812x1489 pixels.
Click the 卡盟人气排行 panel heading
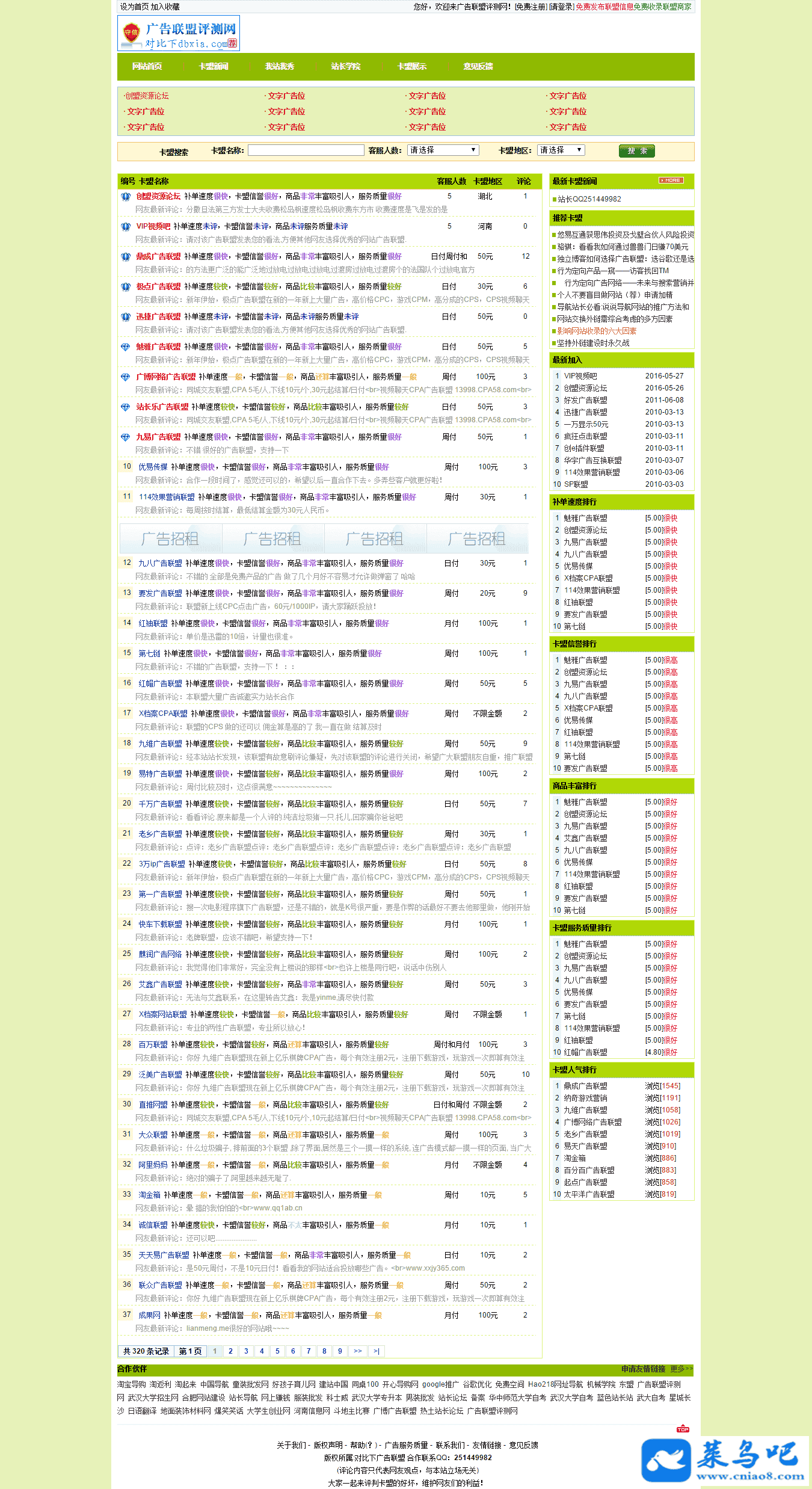pyautogui.click(x=575, y=1070)
